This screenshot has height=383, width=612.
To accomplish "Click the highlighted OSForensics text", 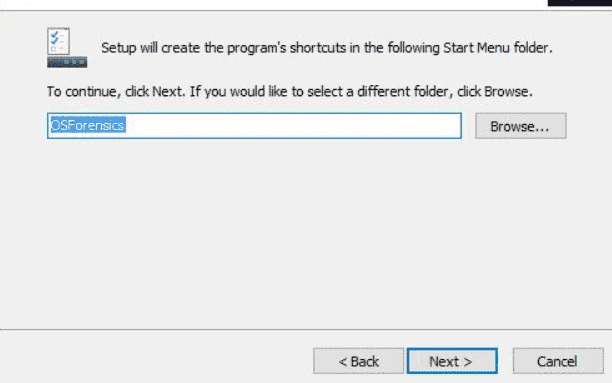I will (88, 125).
